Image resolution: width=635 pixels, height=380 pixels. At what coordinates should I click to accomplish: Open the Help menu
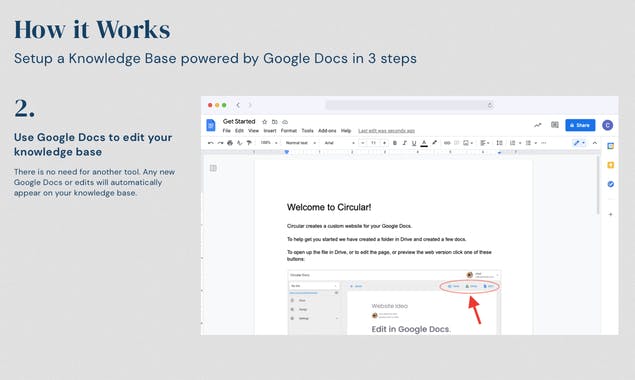(x=346, y=131)
